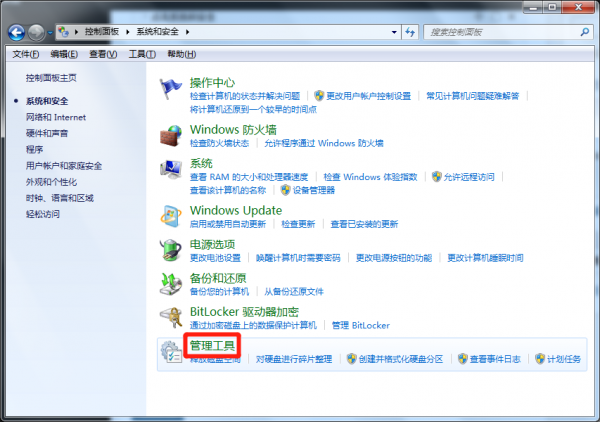This screenshot has width=600, height=422.
Task: Click the Forward navigation arrow button
Action: coord(36,33)
